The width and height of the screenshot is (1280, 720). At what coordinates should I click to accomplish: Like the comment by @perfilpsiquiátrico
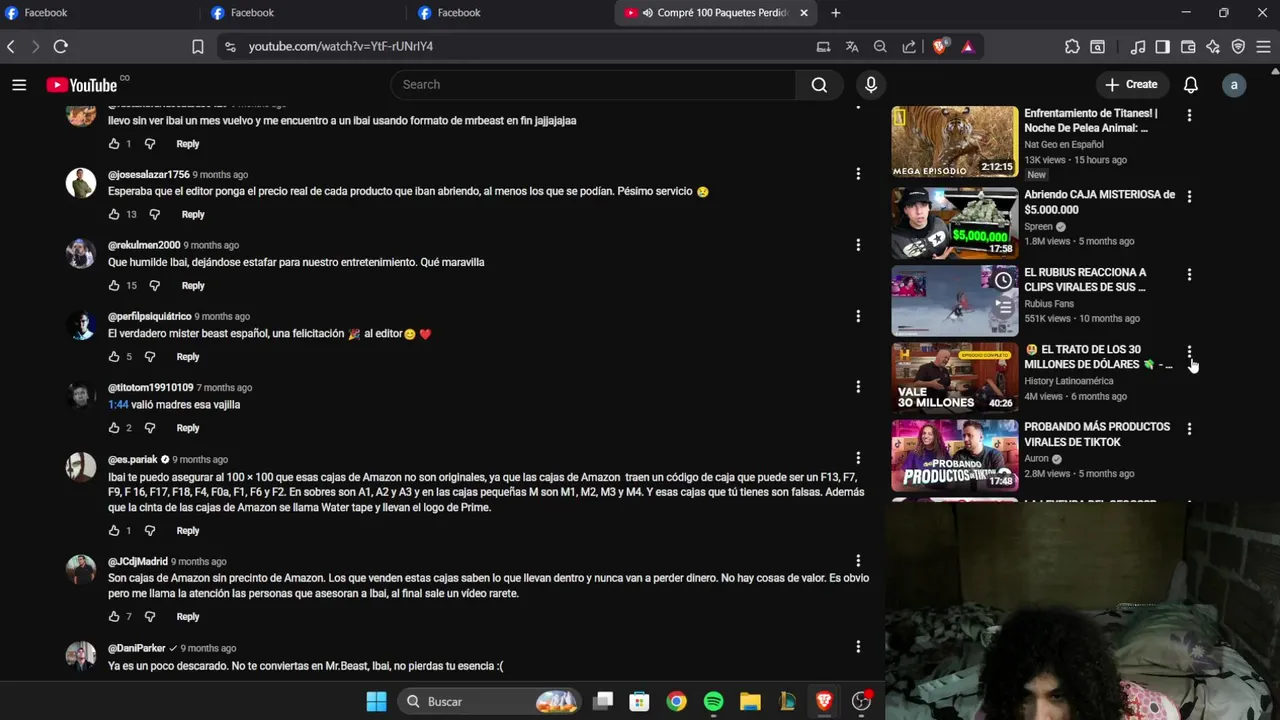(x=114, y=356)
